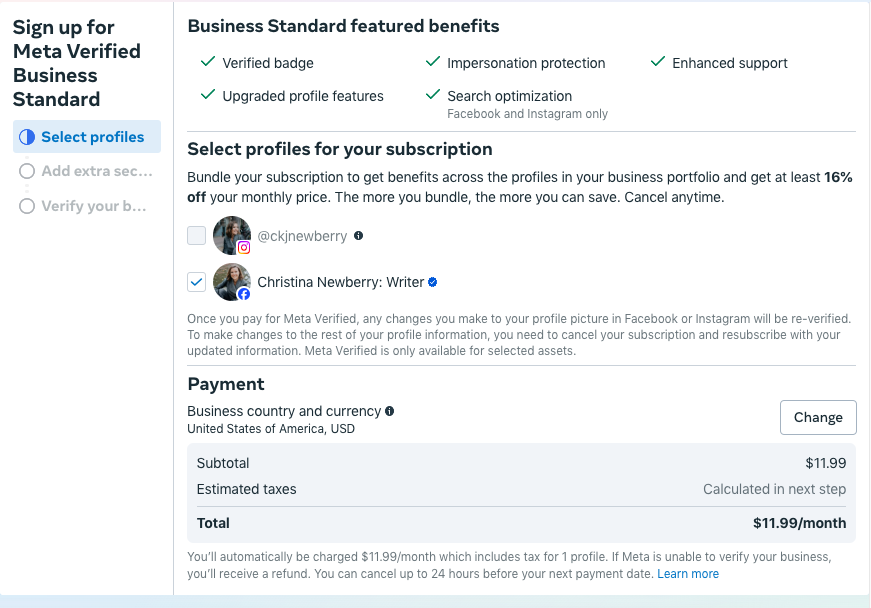871x608 pixels.
Task: Uncheck the Christina Newberry: Writer profile
Action: (x=196, y=281)
